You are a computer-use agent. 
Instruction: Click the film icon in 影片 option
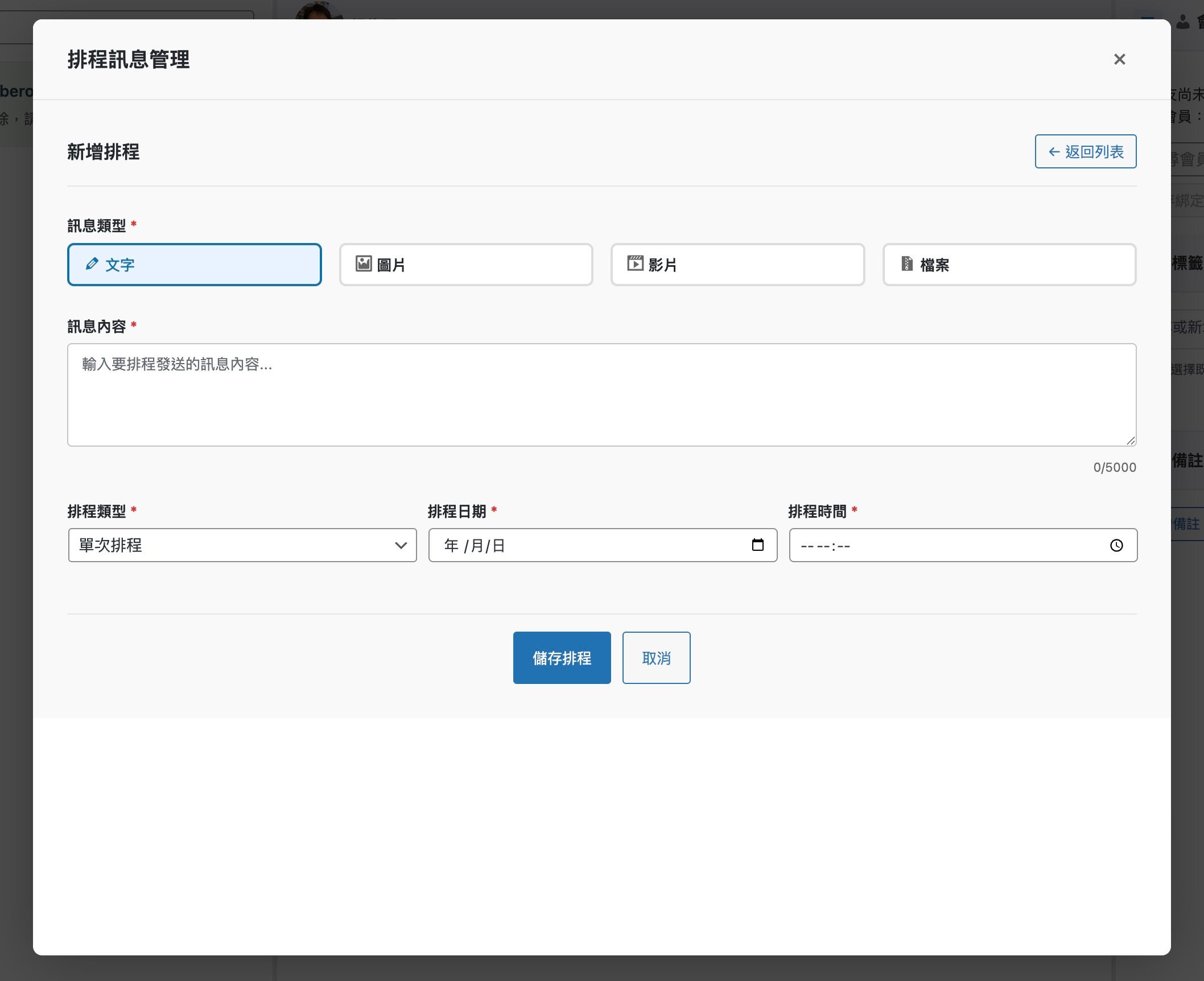tap(635, 263)
